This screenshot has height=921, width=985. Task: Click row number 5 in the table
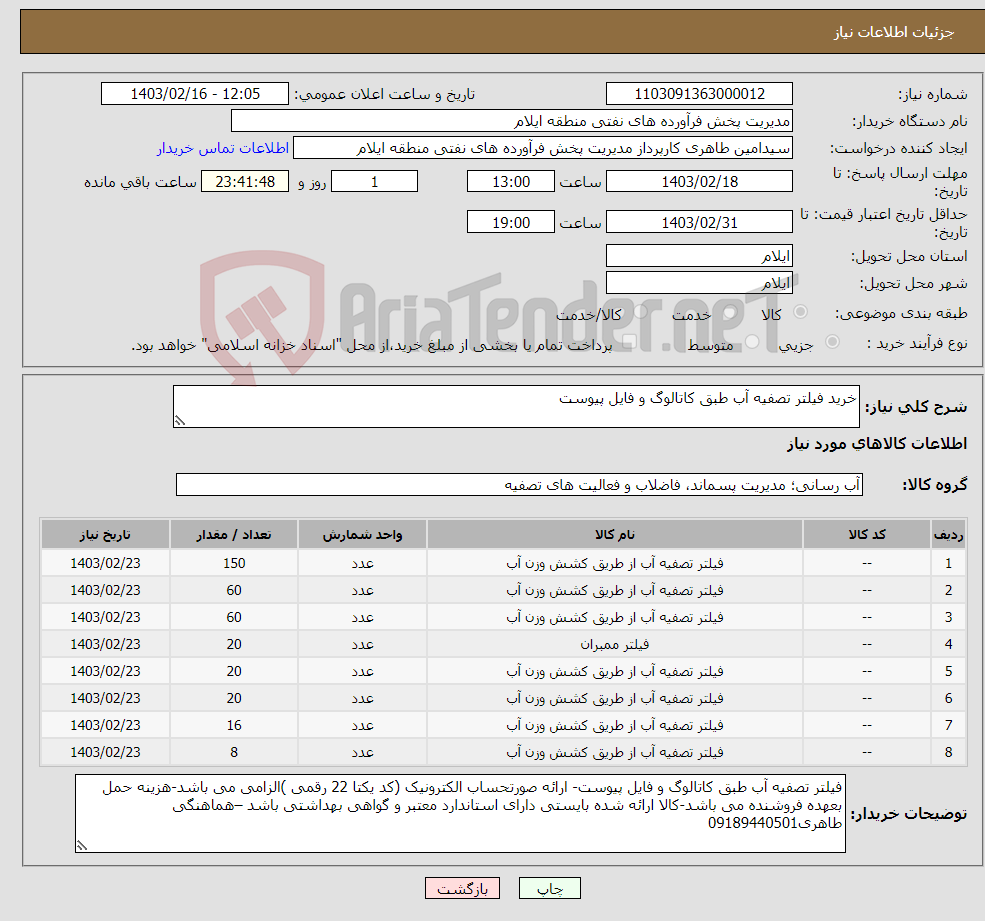948,671
